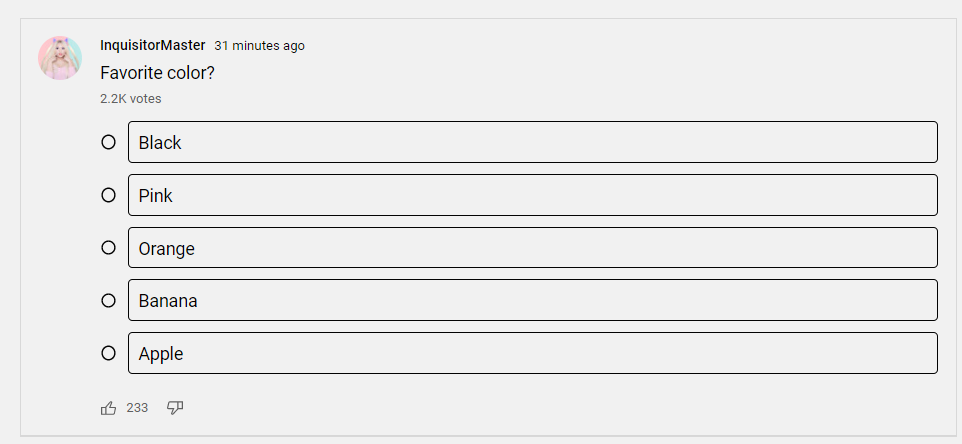Vote by clicking the Black option box
Viewport: 962px width, 444px height.
(x=532, y=142)
